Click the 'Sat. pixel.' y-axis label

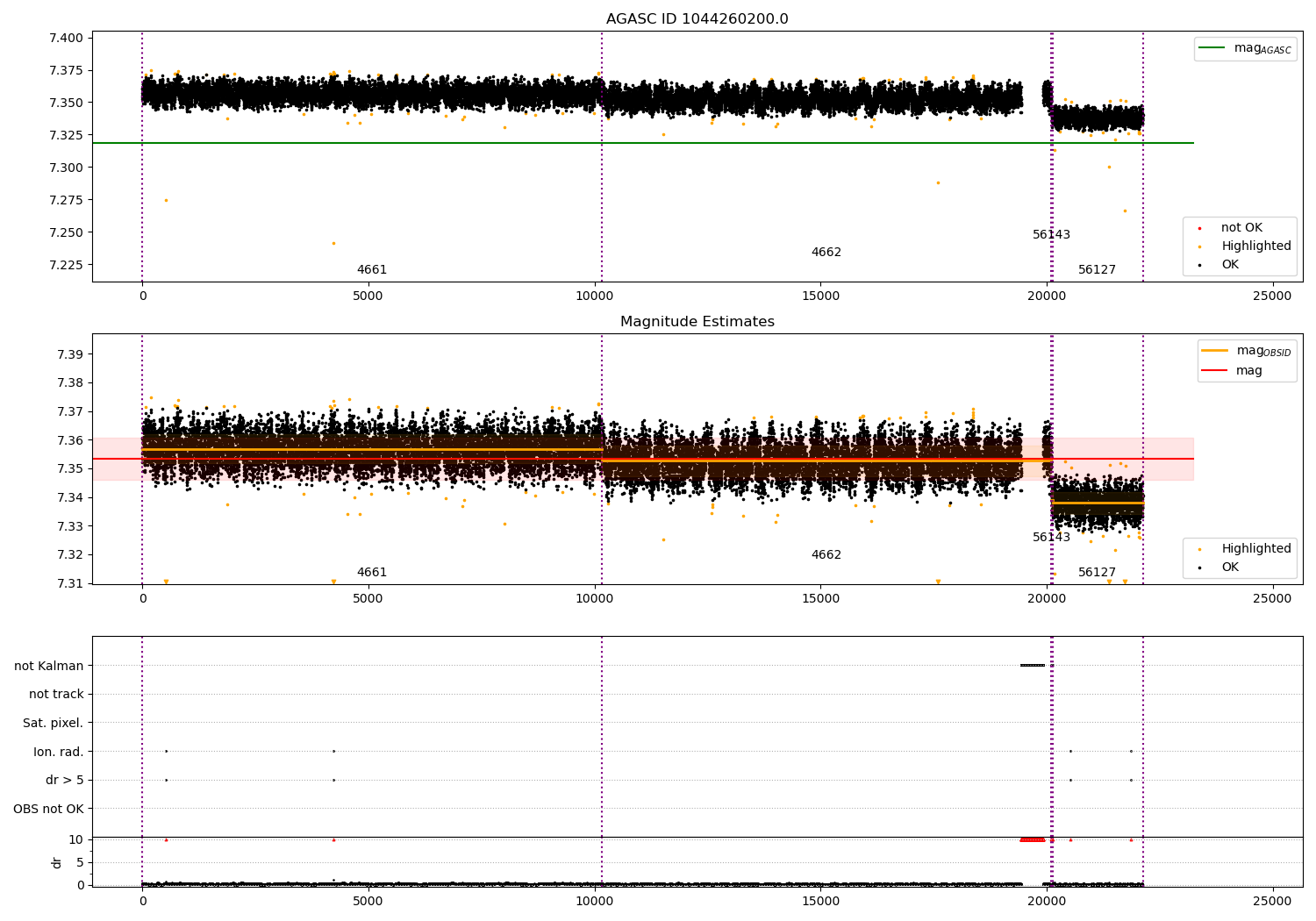click(x=53, y=724)
